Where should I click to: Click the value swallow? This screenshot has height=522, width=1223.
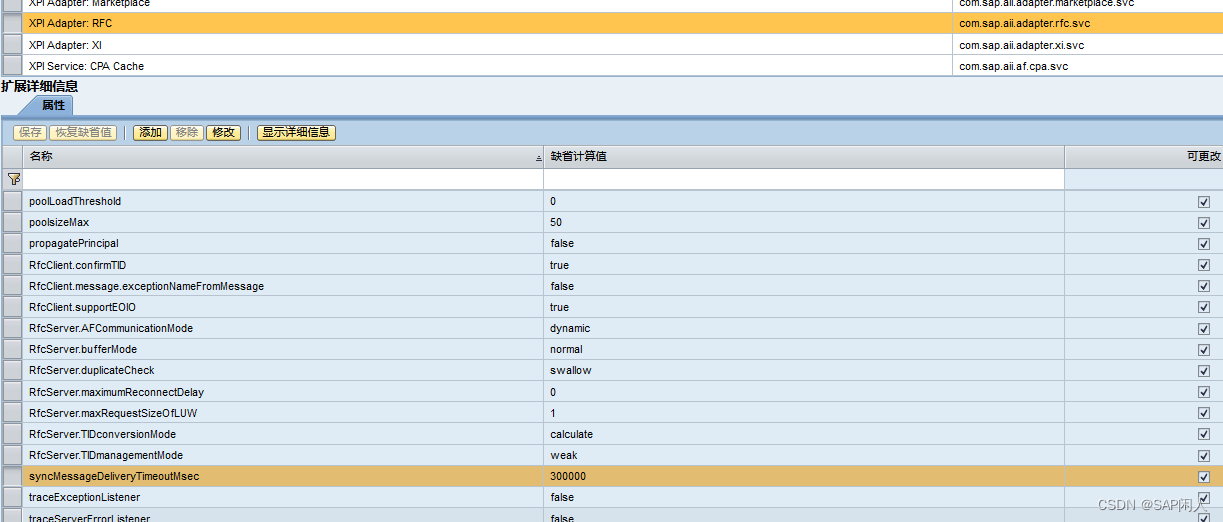570,370
